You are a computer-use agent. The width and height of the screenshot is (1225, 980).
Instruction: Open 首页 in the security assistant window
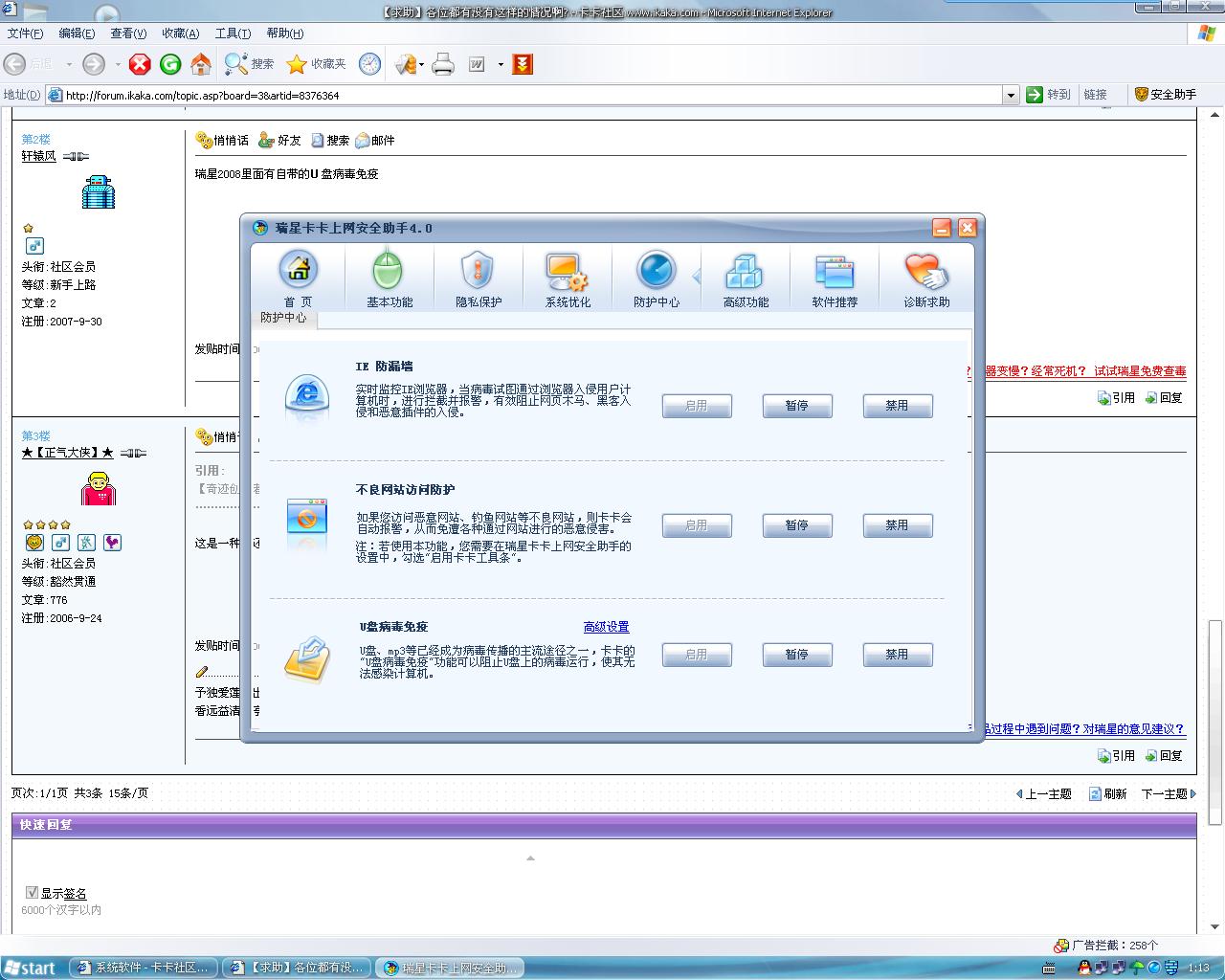click(298, 279)
